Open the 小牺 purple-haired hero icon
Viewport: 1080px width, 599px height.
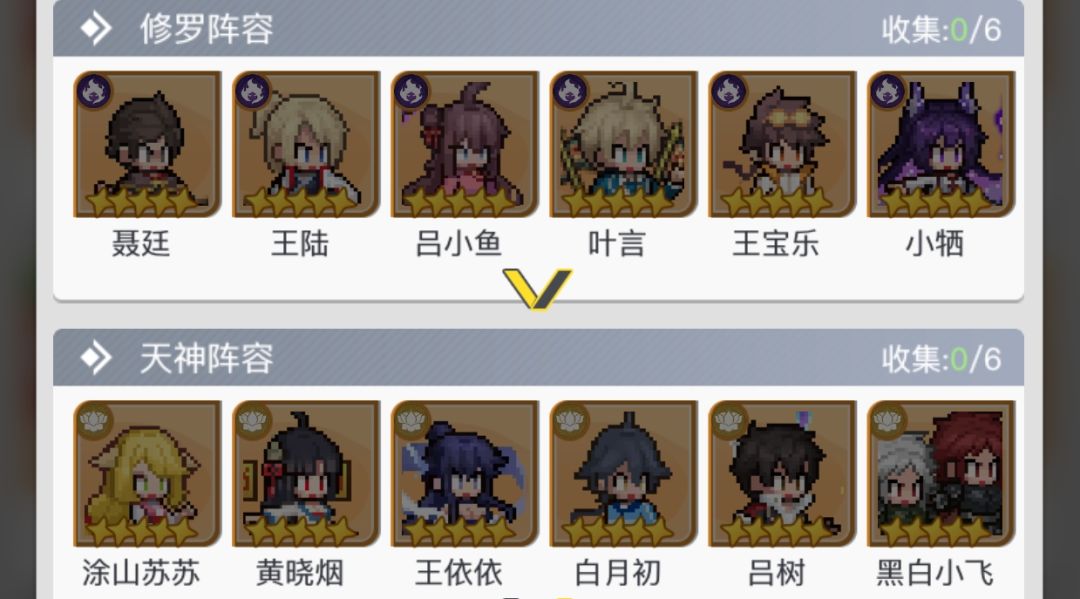coord(941,144)
